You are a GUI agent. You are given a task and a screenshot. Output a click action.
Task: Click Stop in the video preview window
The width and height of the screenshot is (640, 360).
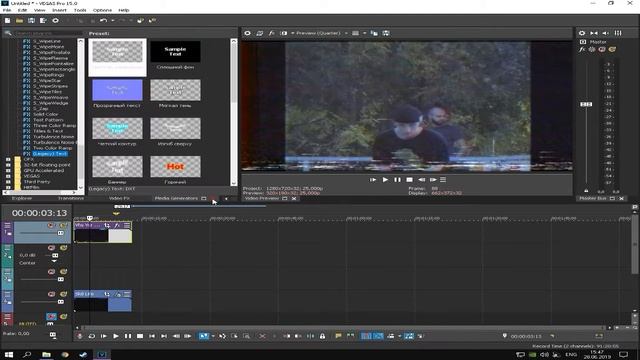point(409,180)
